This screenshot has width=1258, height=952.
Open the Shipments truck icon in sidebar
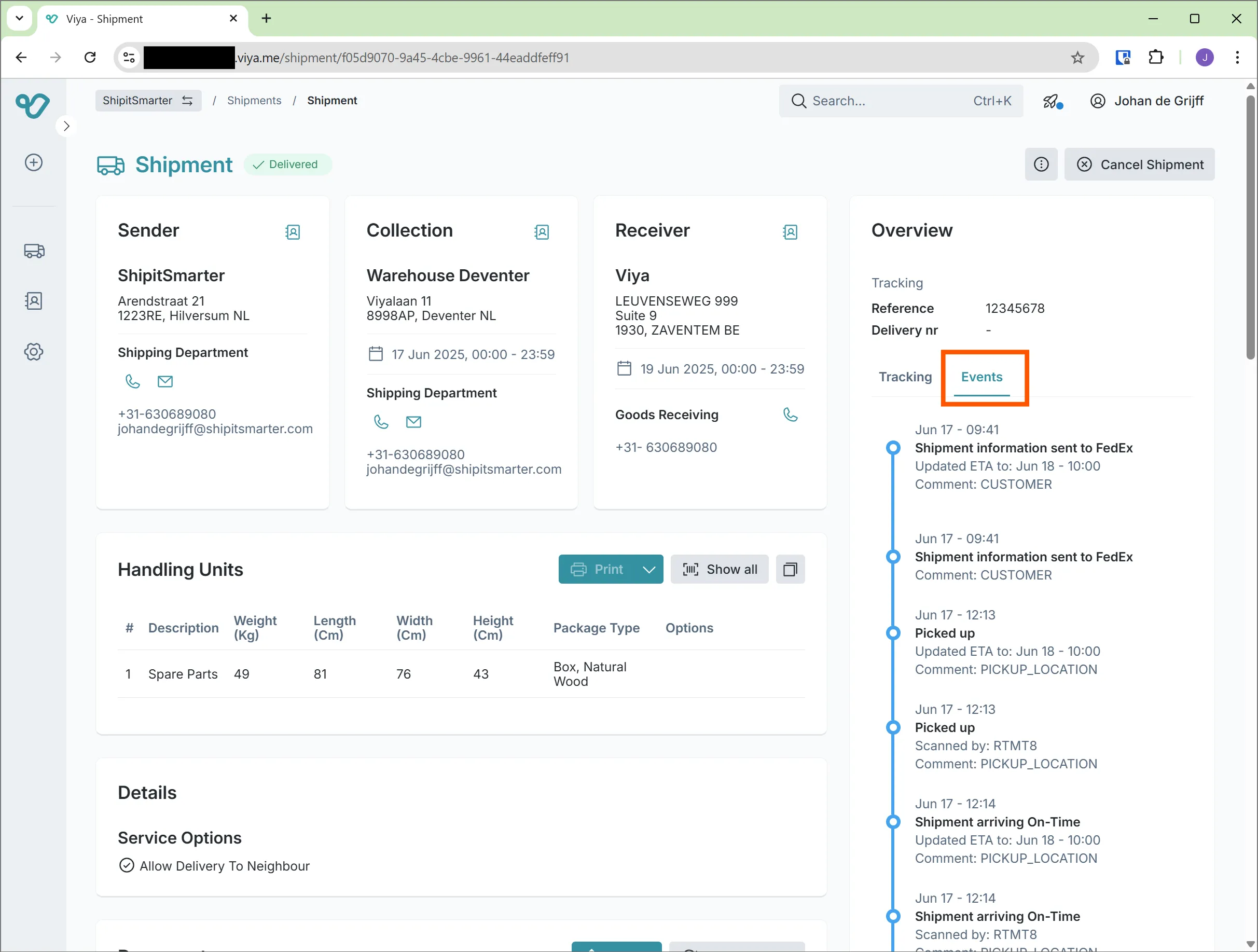click(34, 251)
